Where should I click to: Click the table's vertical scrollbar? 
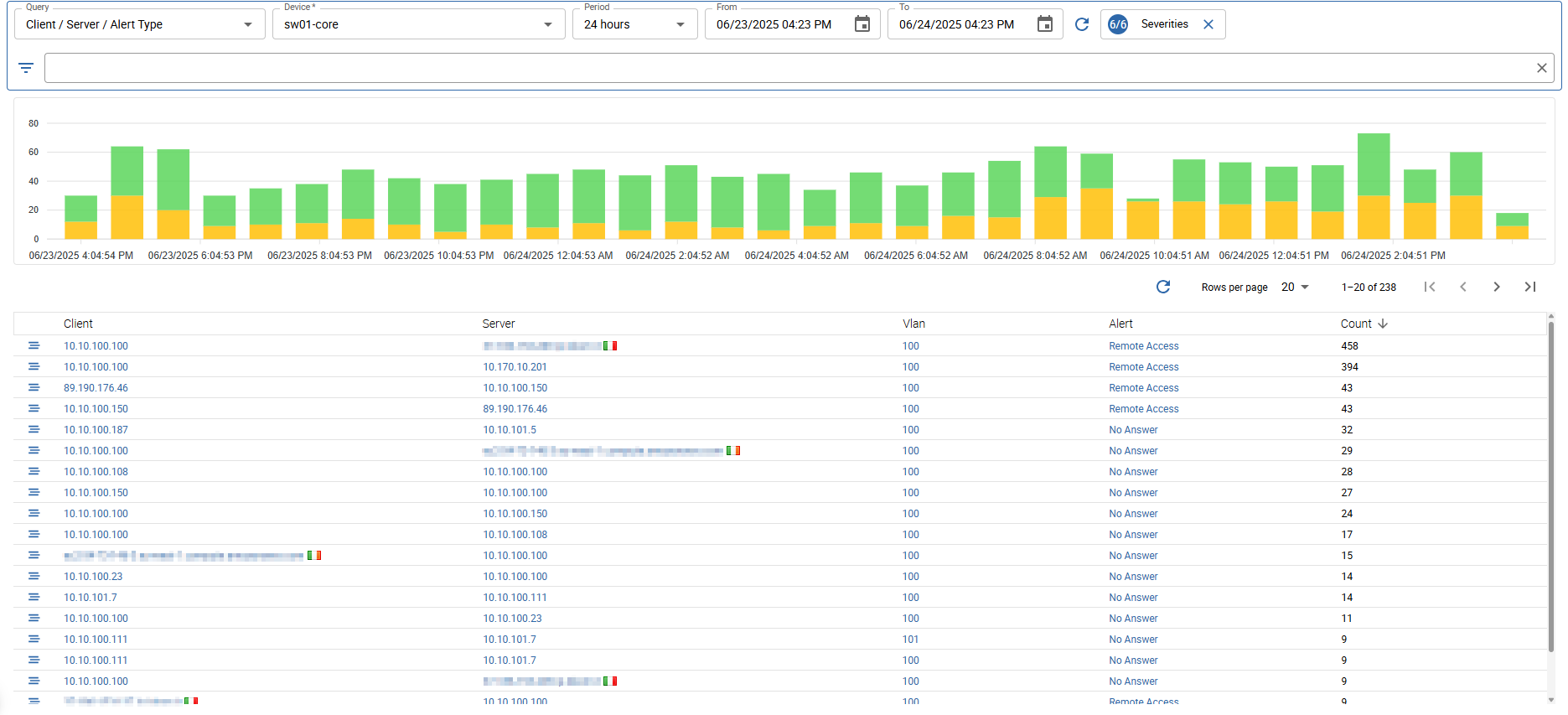tap(1551, 486)
